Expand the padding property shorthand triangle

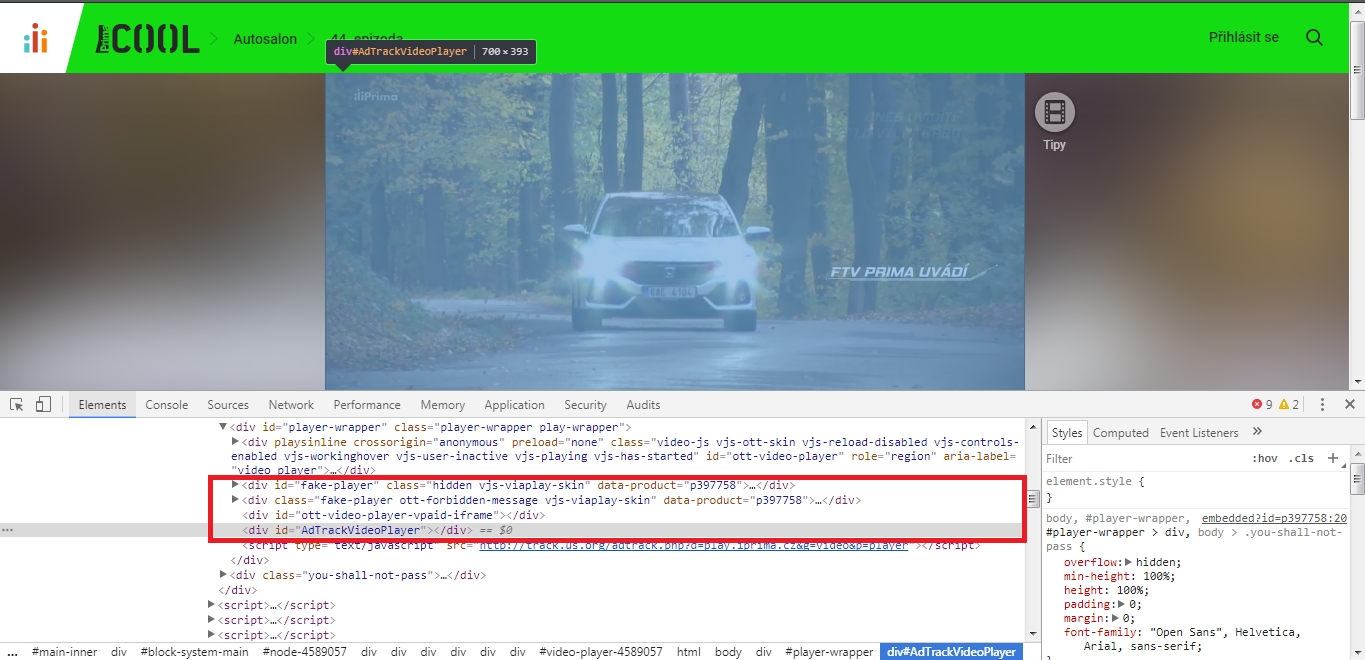[x=1122, y=604]
